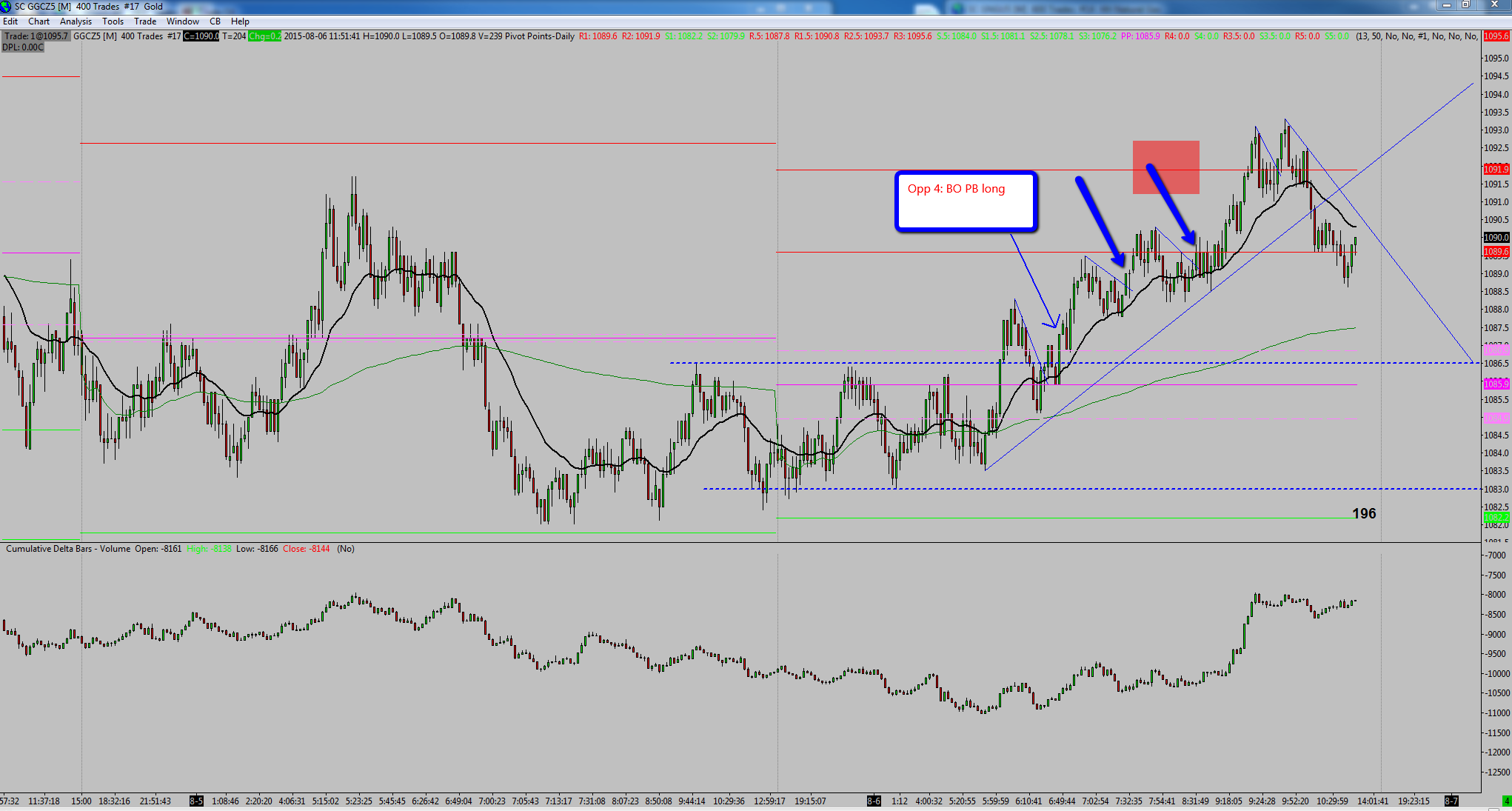Click the '8-5' date marker on time axis
Screen dimensions: 1512x811
click(196, 801)
